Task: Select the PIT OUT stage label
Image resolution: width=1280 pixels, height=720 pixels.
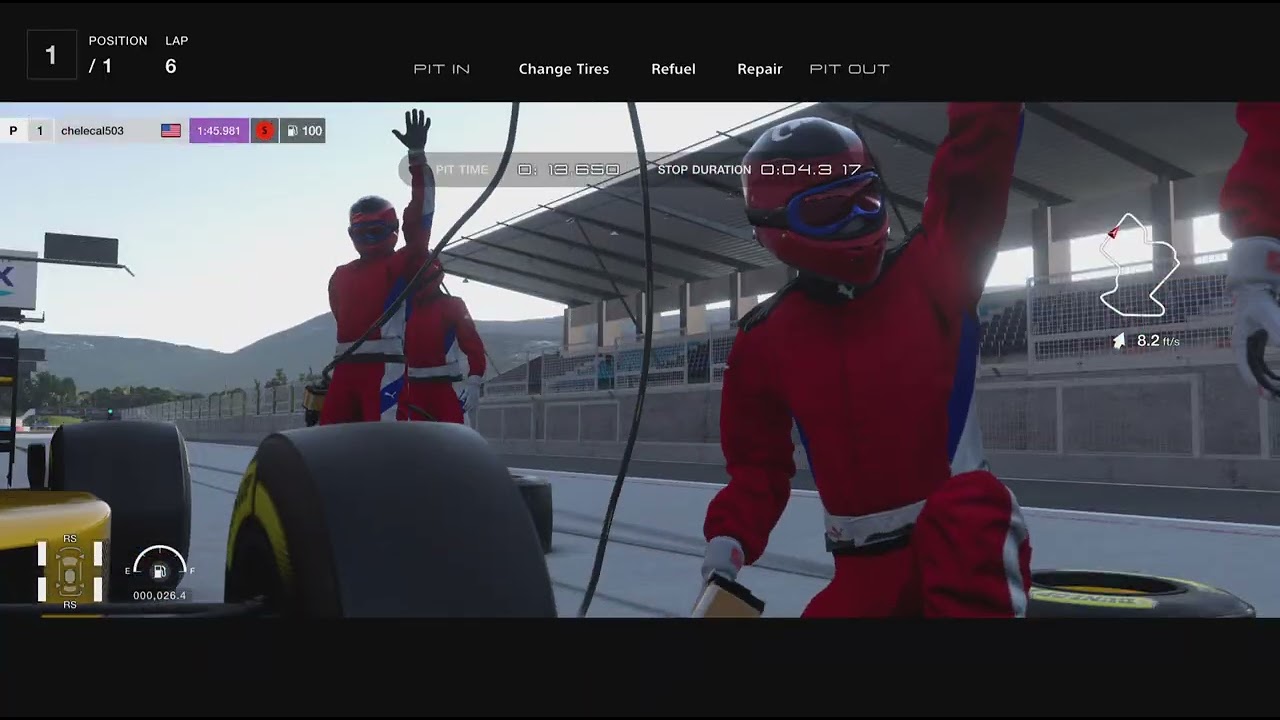Action: [850, 69]
